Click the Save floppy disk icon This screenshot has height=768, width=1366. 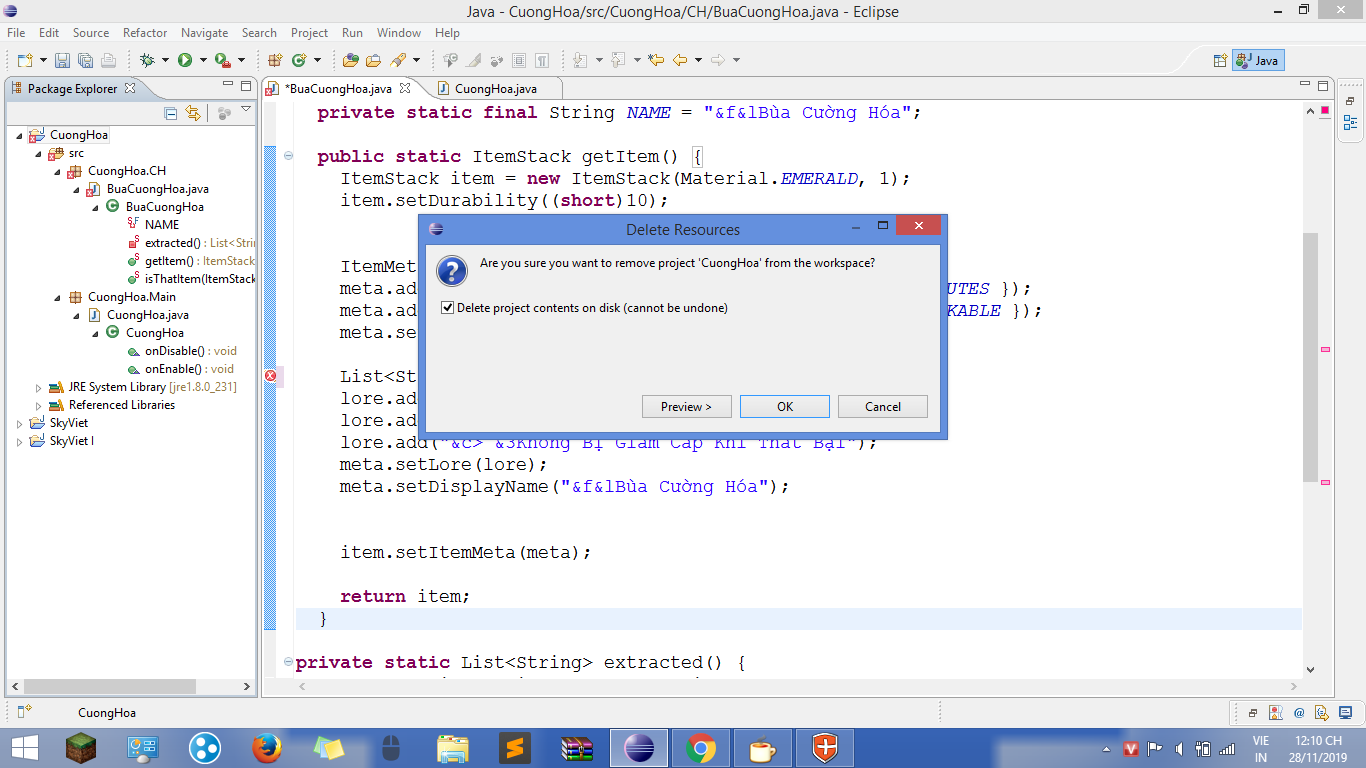pyautogui.click(x=62, y=60)
